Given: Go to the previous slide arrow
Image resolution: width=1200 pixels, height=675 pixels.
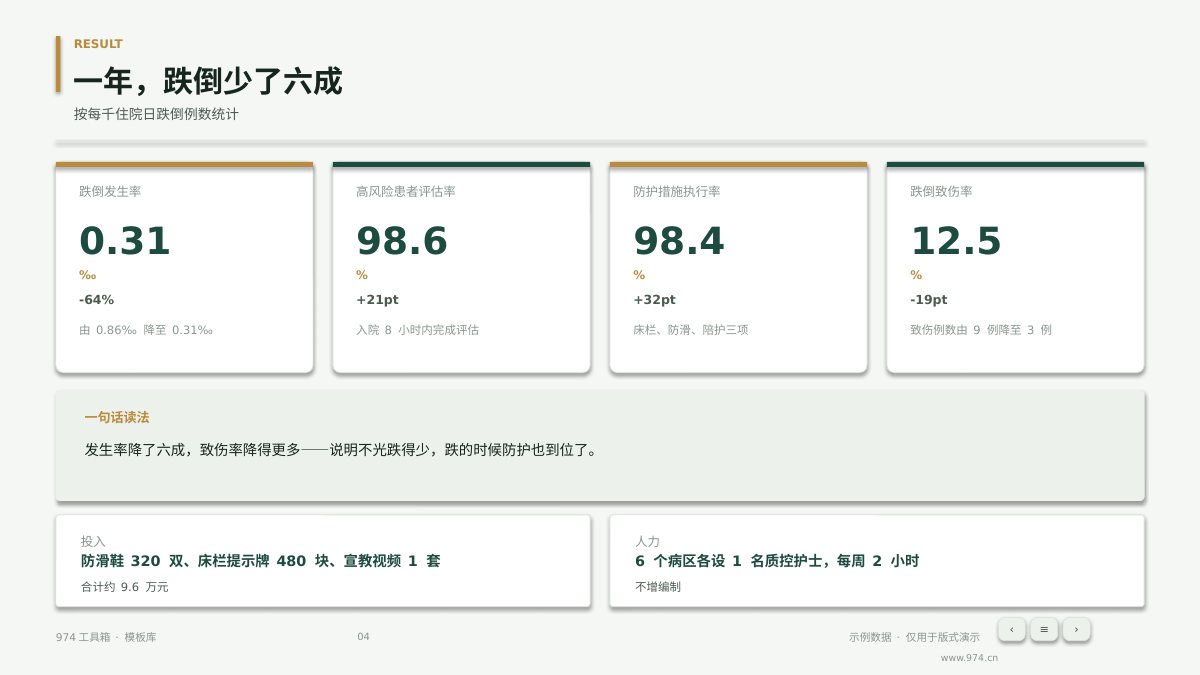Looking at the screenshot, I should (1011, 629).
